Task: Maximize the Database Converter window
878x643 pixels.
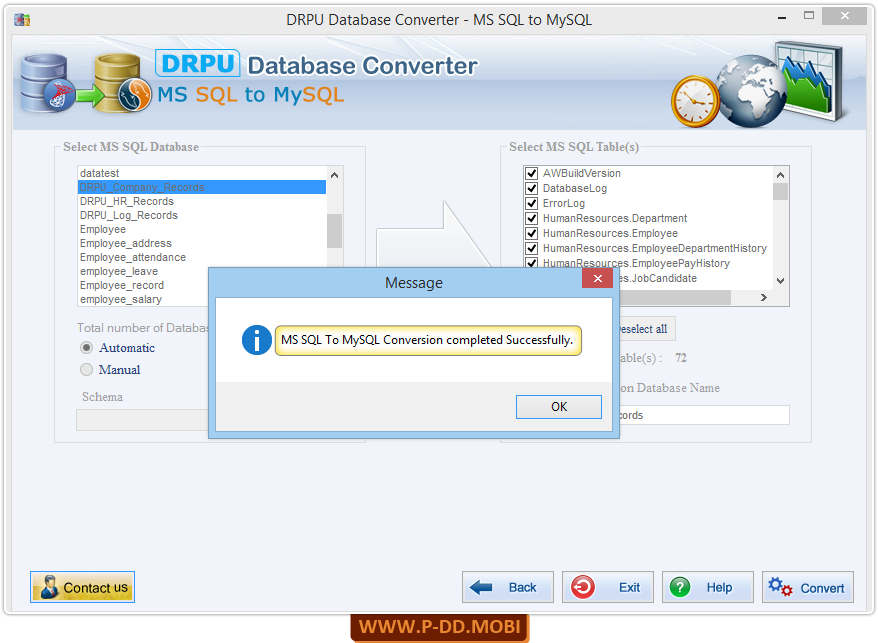Action: 809,16
